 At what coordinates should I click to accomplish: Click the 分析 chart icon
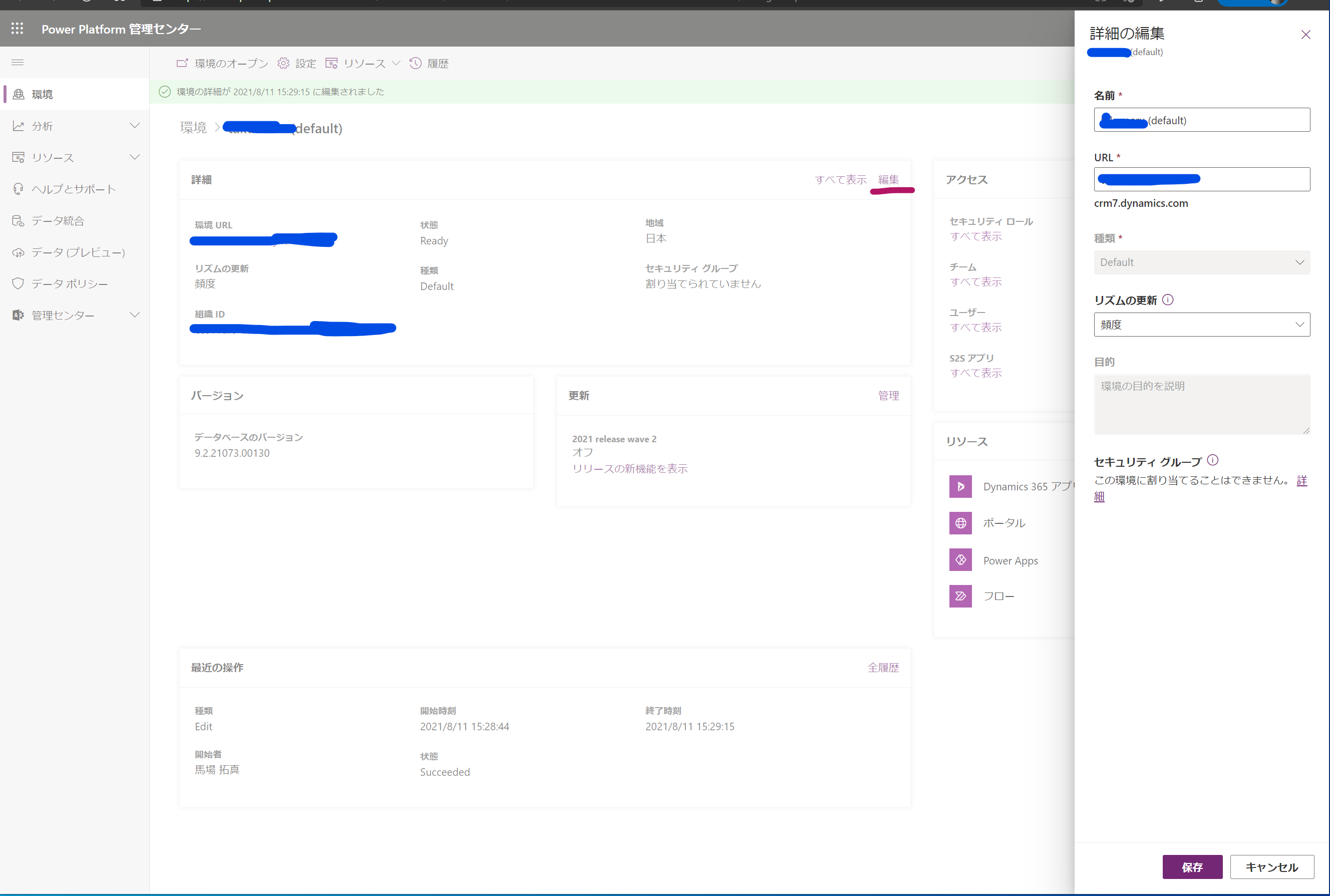[x=19, y=126]
